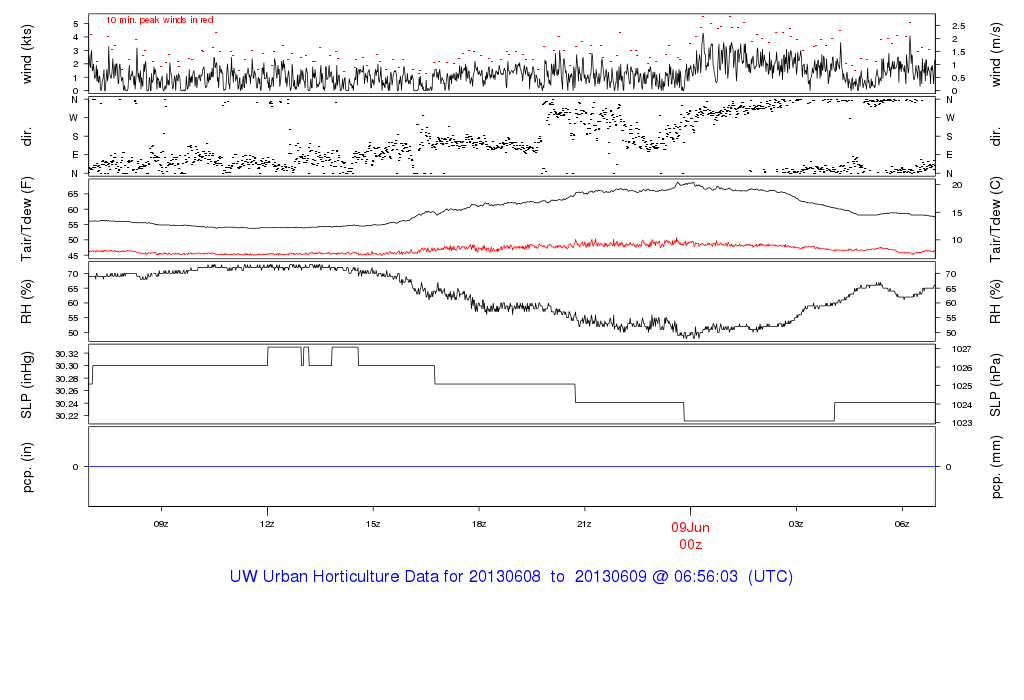Select the left "Tair/Tdew (F)" axis label
The height and width of the screenshot is (700, 1024).
(27, 217)
